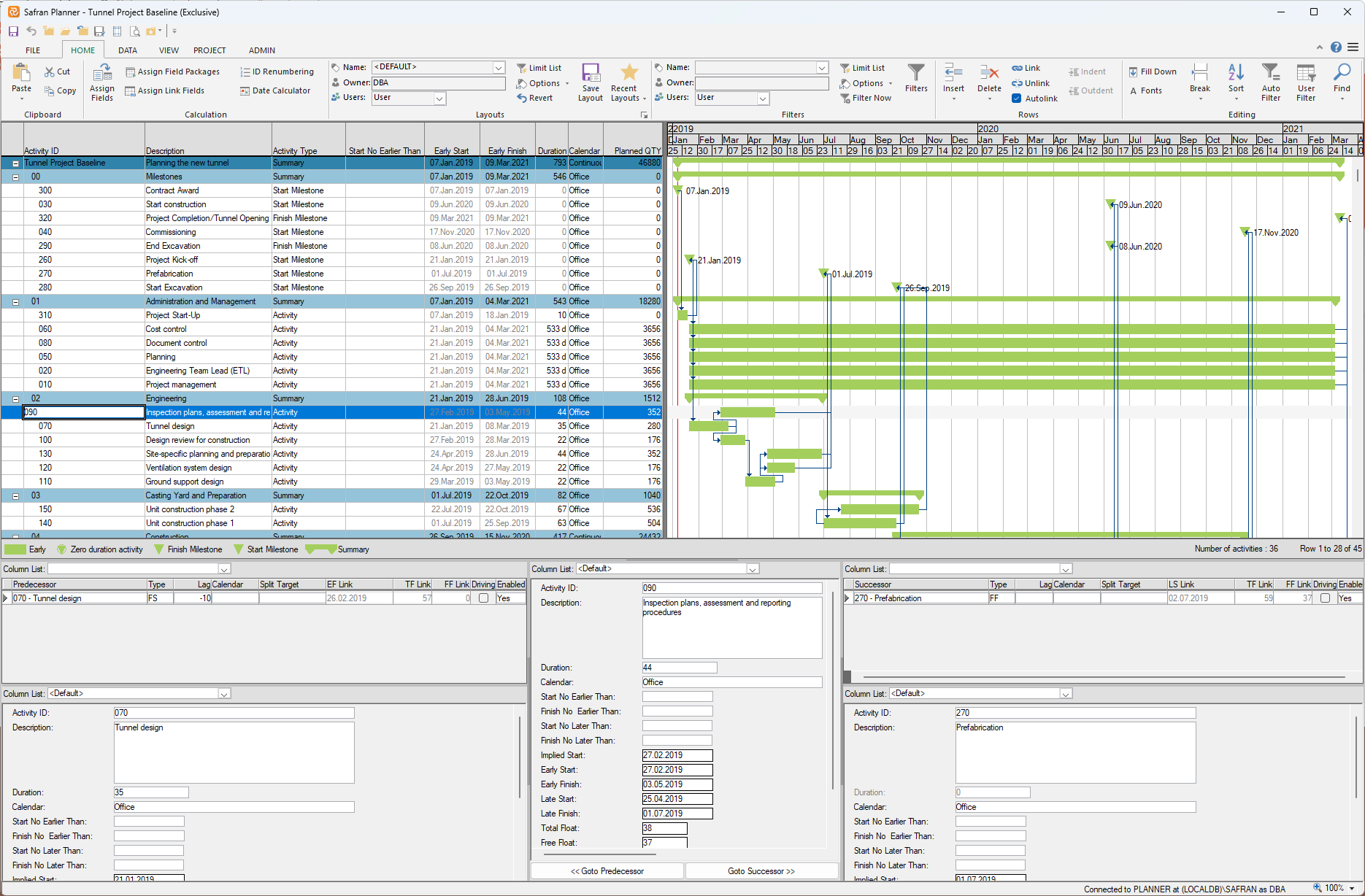
Task: Open the FILE tab
Action: 33,50
